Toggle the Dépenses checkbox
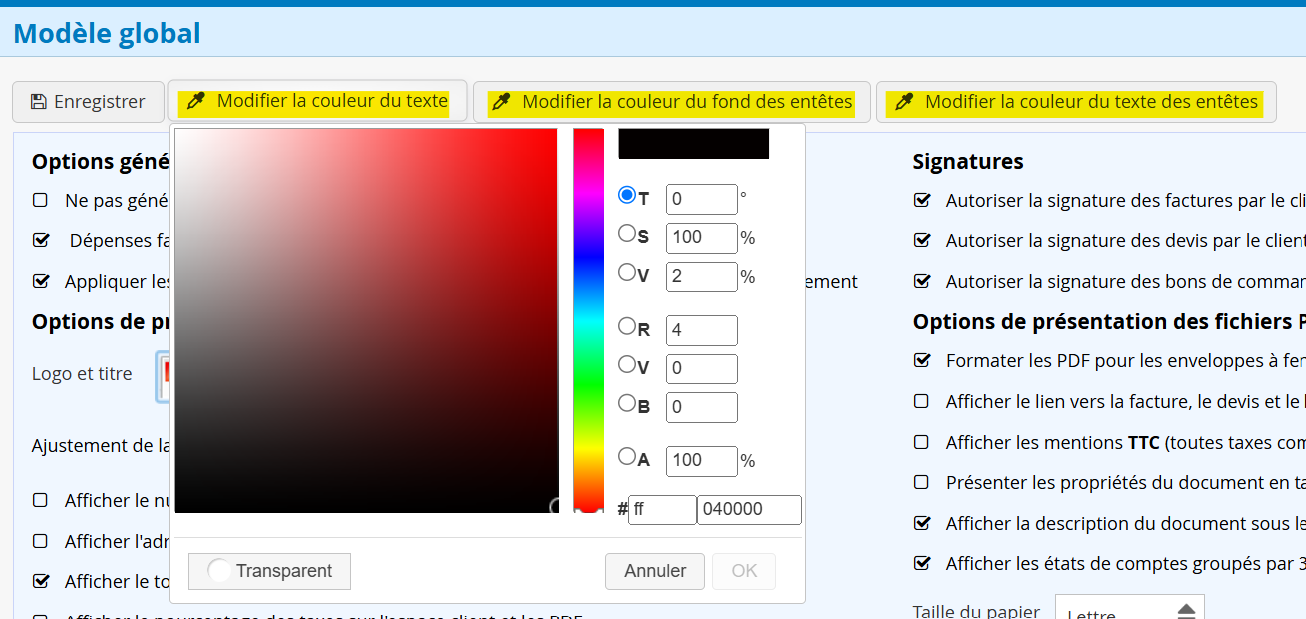This screenshot has height=619, width=1306. tap(40, 241)
